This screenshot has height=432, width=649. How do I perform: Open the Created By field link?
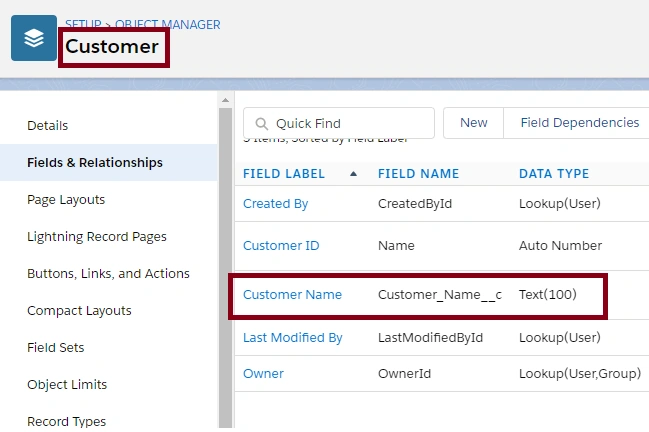[276, 204]
